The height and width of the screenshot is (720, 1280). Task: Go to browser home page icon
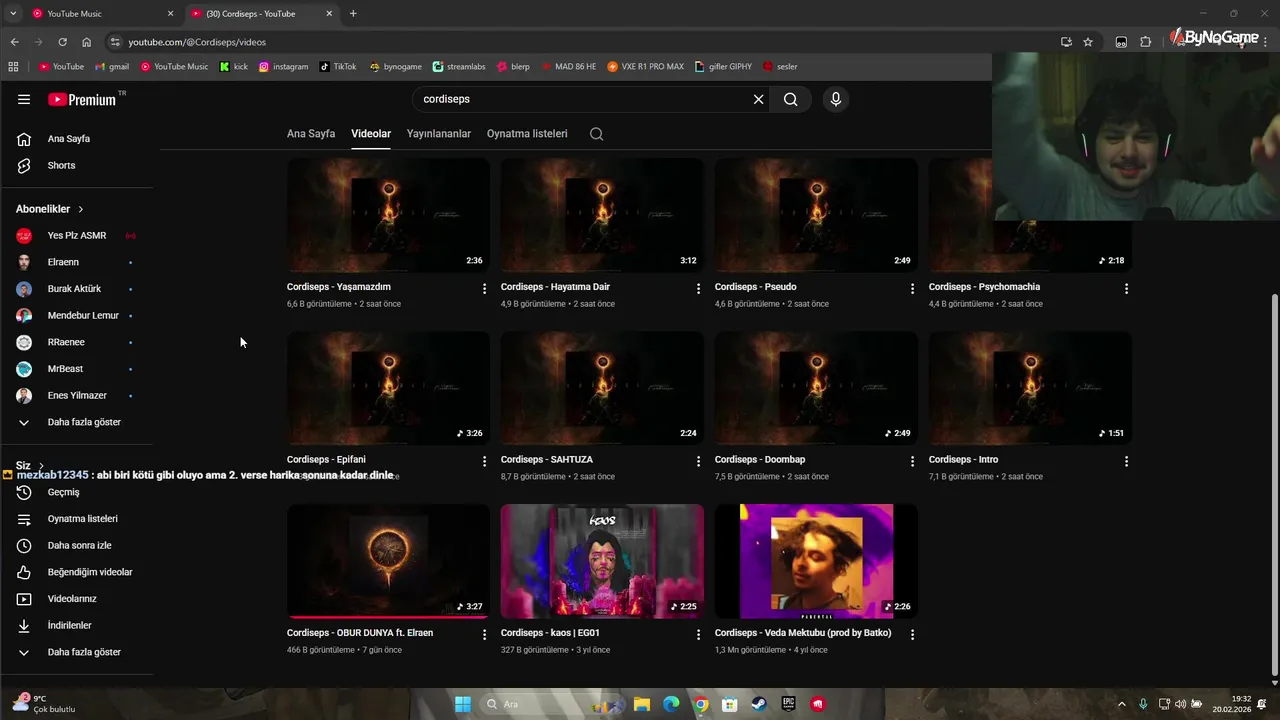tap(87, 42)
